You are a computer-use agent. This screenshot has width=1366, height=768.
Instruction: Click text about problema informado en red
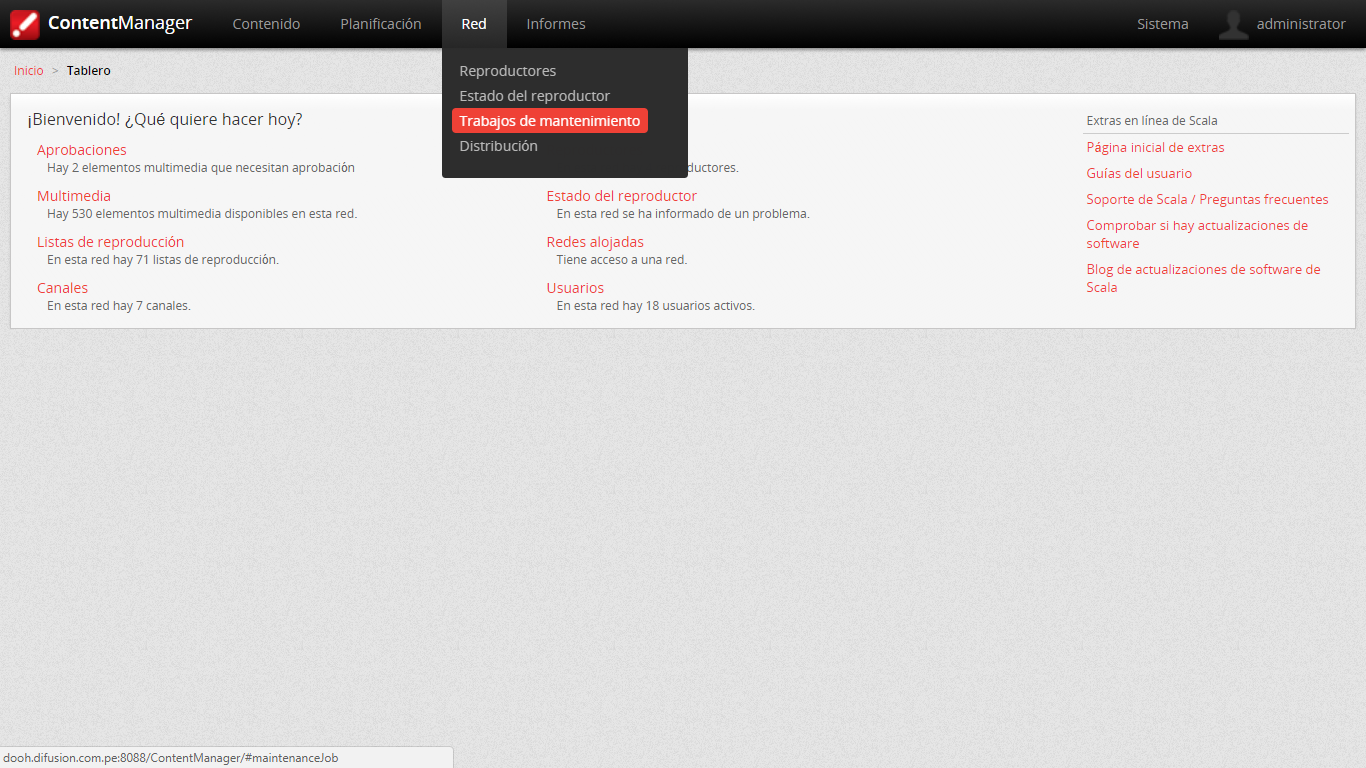(683, 214)
